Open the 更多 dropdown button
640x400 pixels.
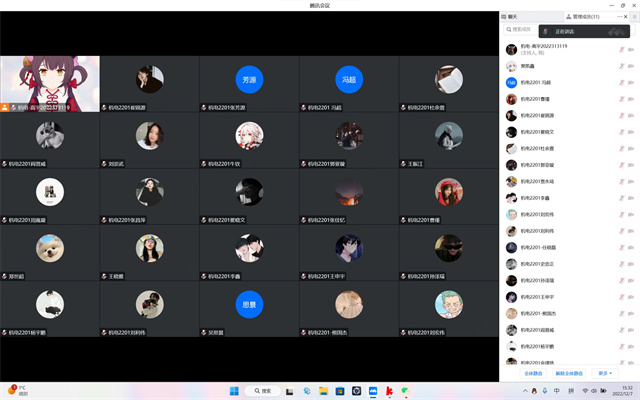pos(605,372)
